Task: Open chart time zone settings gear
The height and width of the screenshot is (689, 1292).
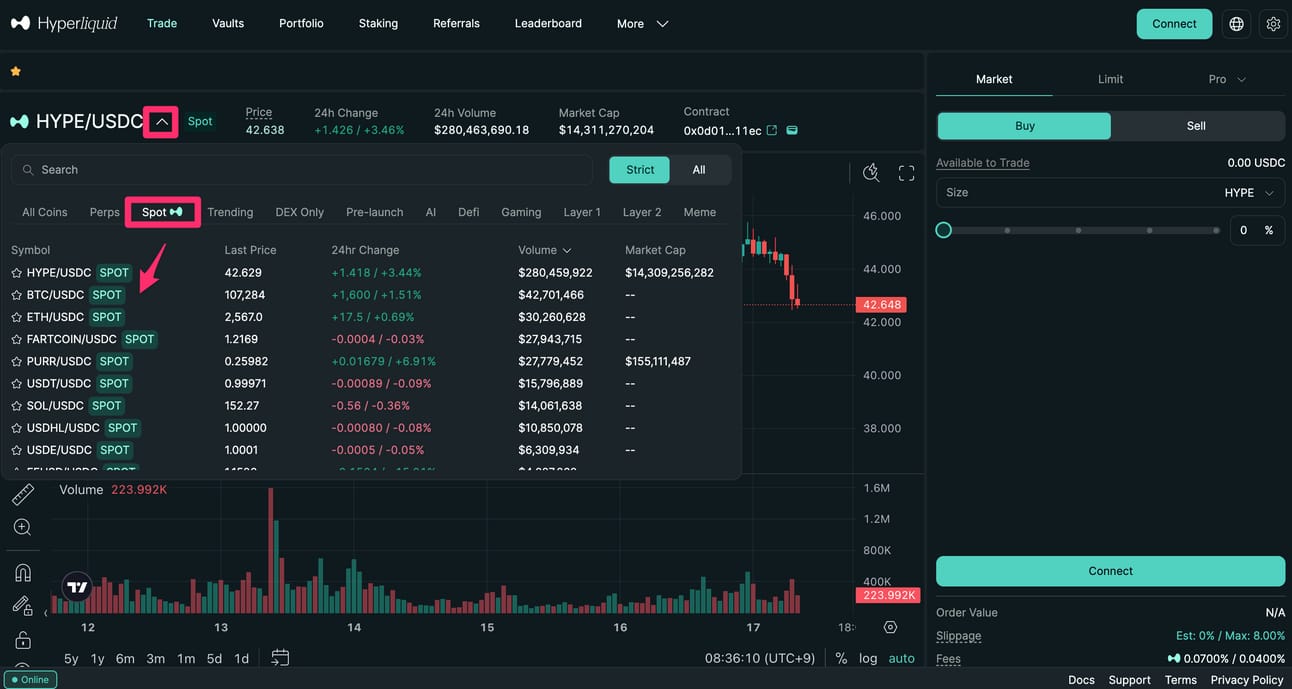Action: [x=890, y=627]
